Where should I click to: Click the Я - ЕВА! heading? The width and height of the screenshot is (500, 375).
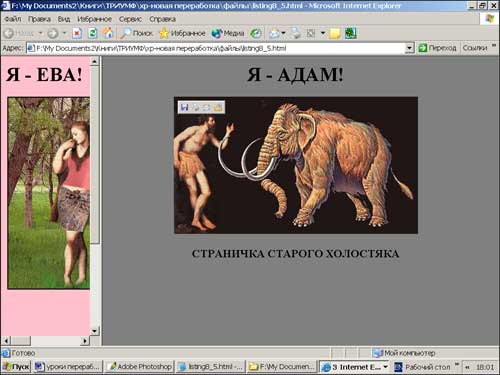[x=44, y=74]
